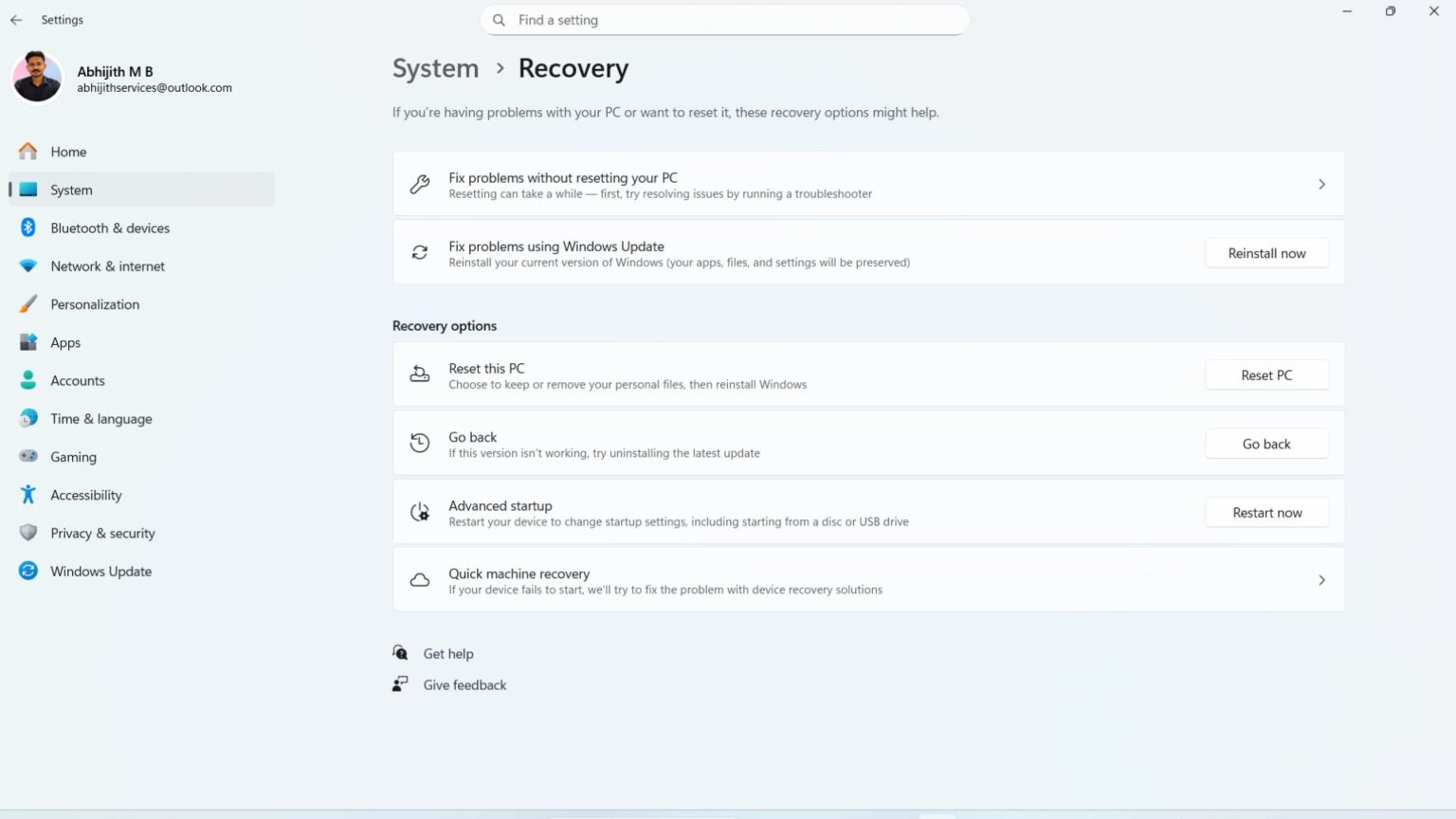
Task: Open the Get help link
Action: [448, 653]
